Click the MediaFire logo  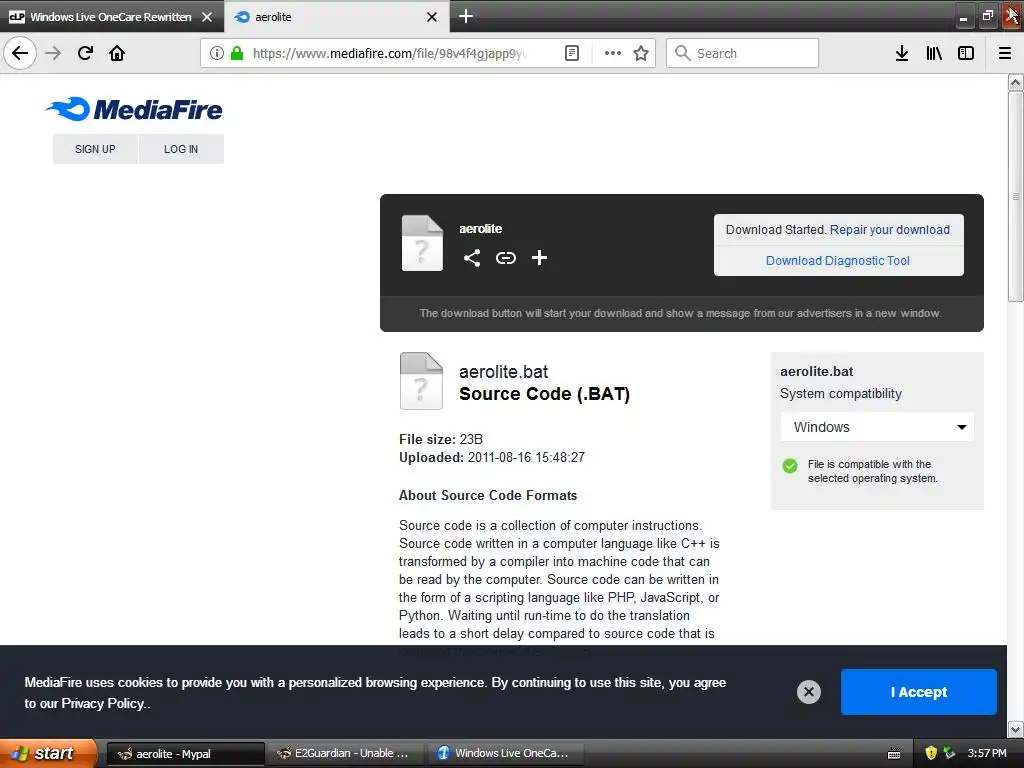[x=134, y=109]
